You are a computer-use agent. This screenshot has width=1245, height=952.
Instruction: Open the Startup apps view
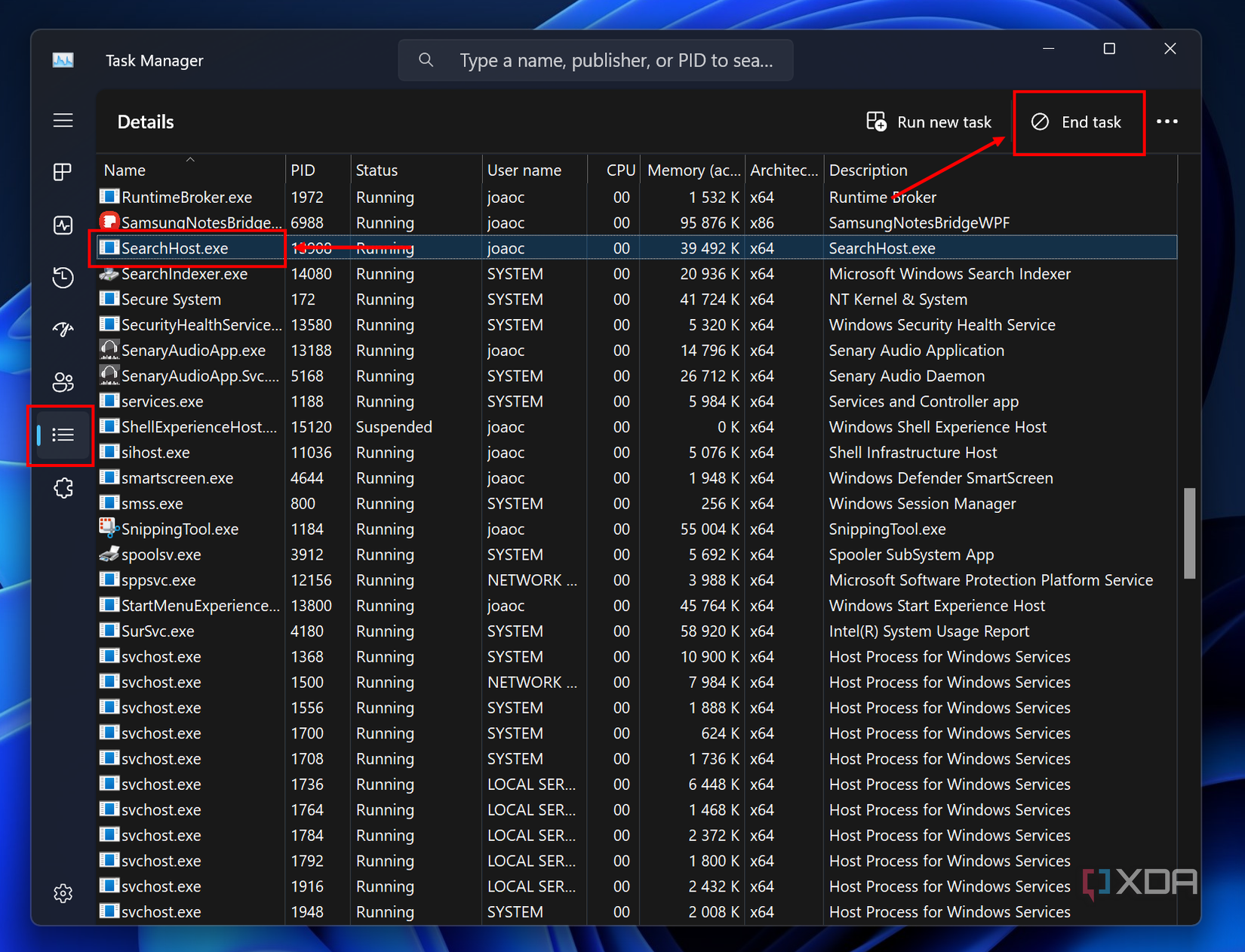(63, 330)
